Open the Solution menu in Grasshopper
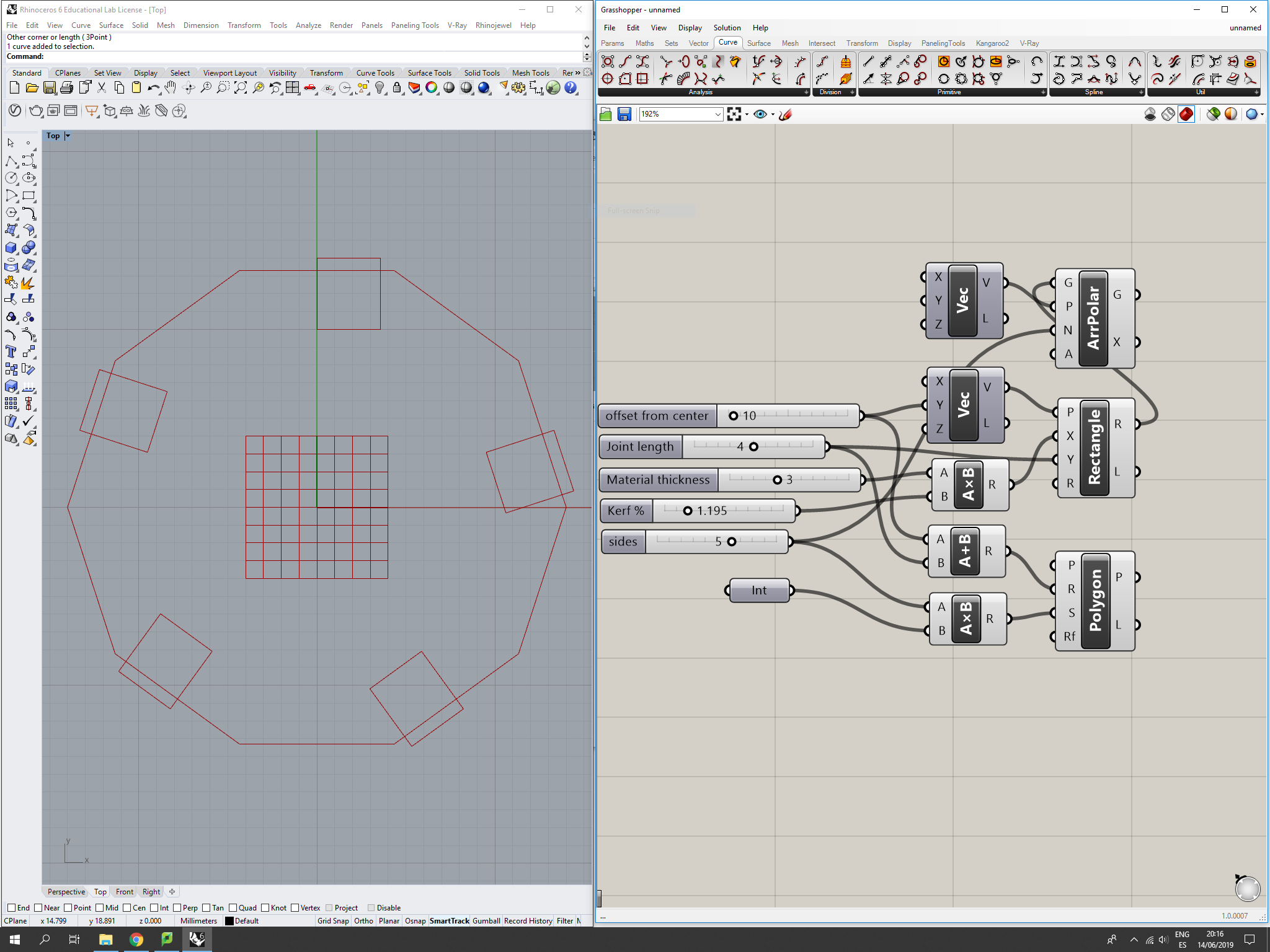The height and width of the screenshot is (952, 1270). 727,28
